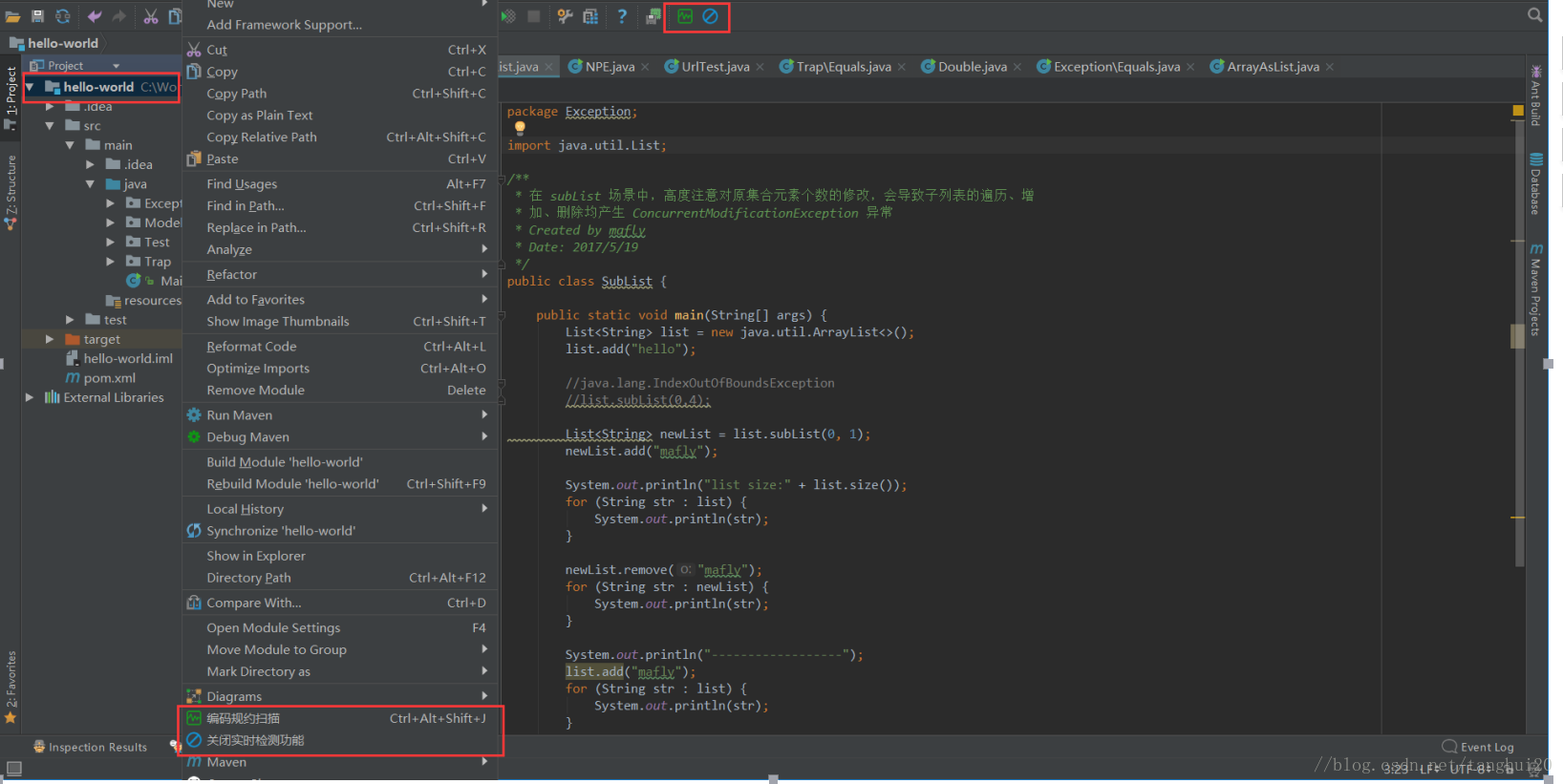Screen dimensions: 1563x784
Task: Click the Project Structure toolbar icon
Action: click(590, 16)
